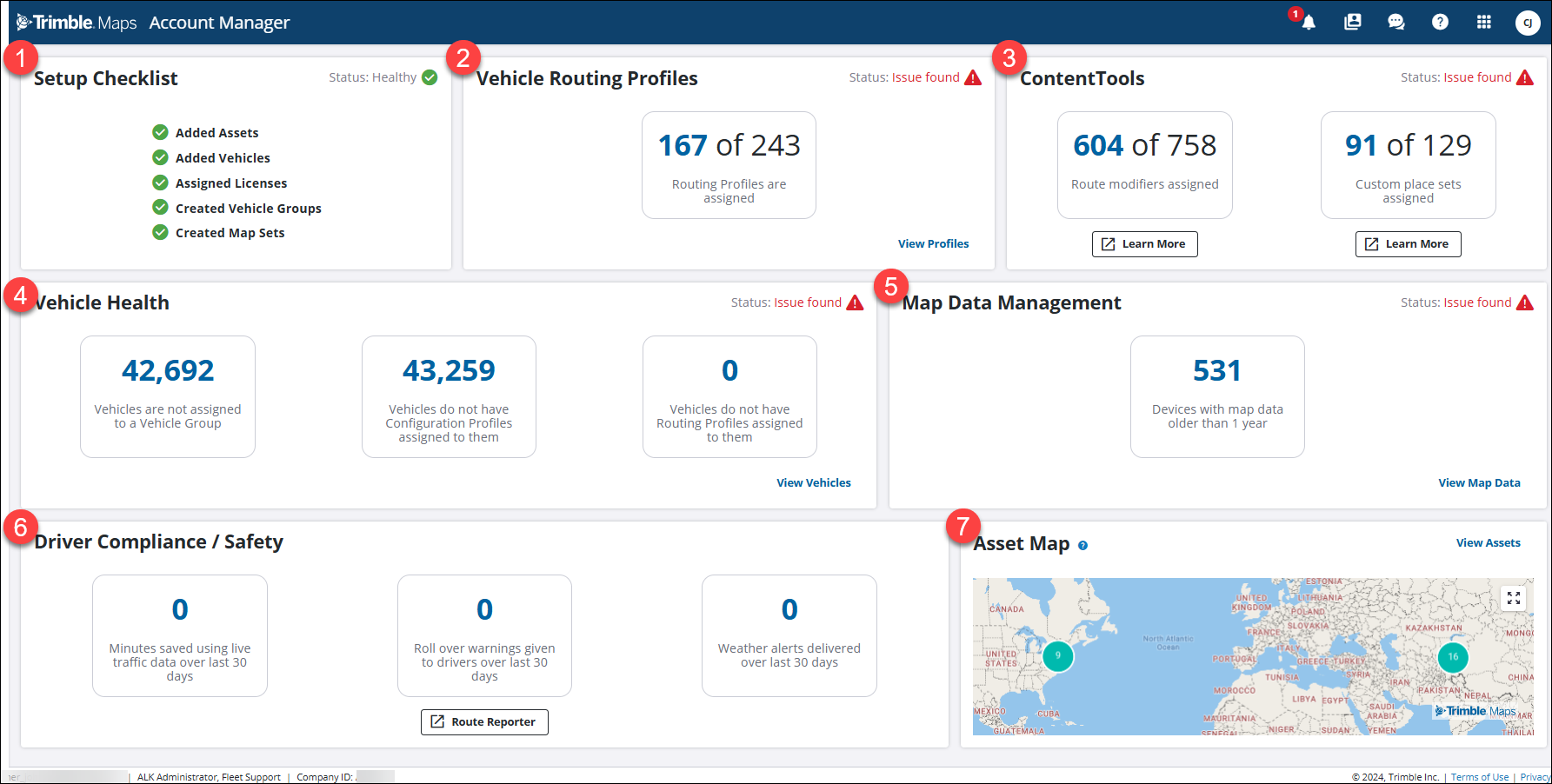
Task: Click the Created Map Sets green checkmark
Action: point(160,232)
